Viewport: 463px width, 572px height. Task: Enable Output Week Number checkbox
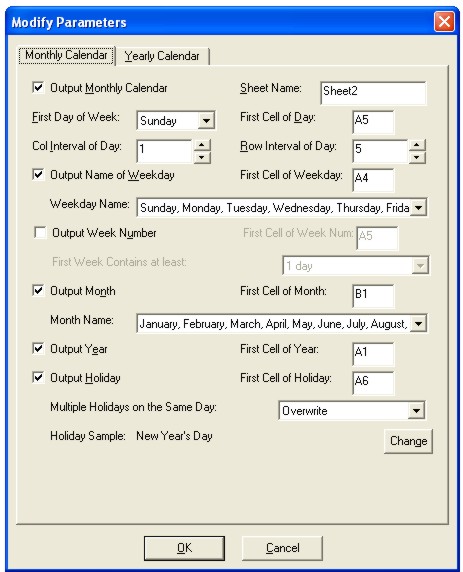click(x=40, y=232)
